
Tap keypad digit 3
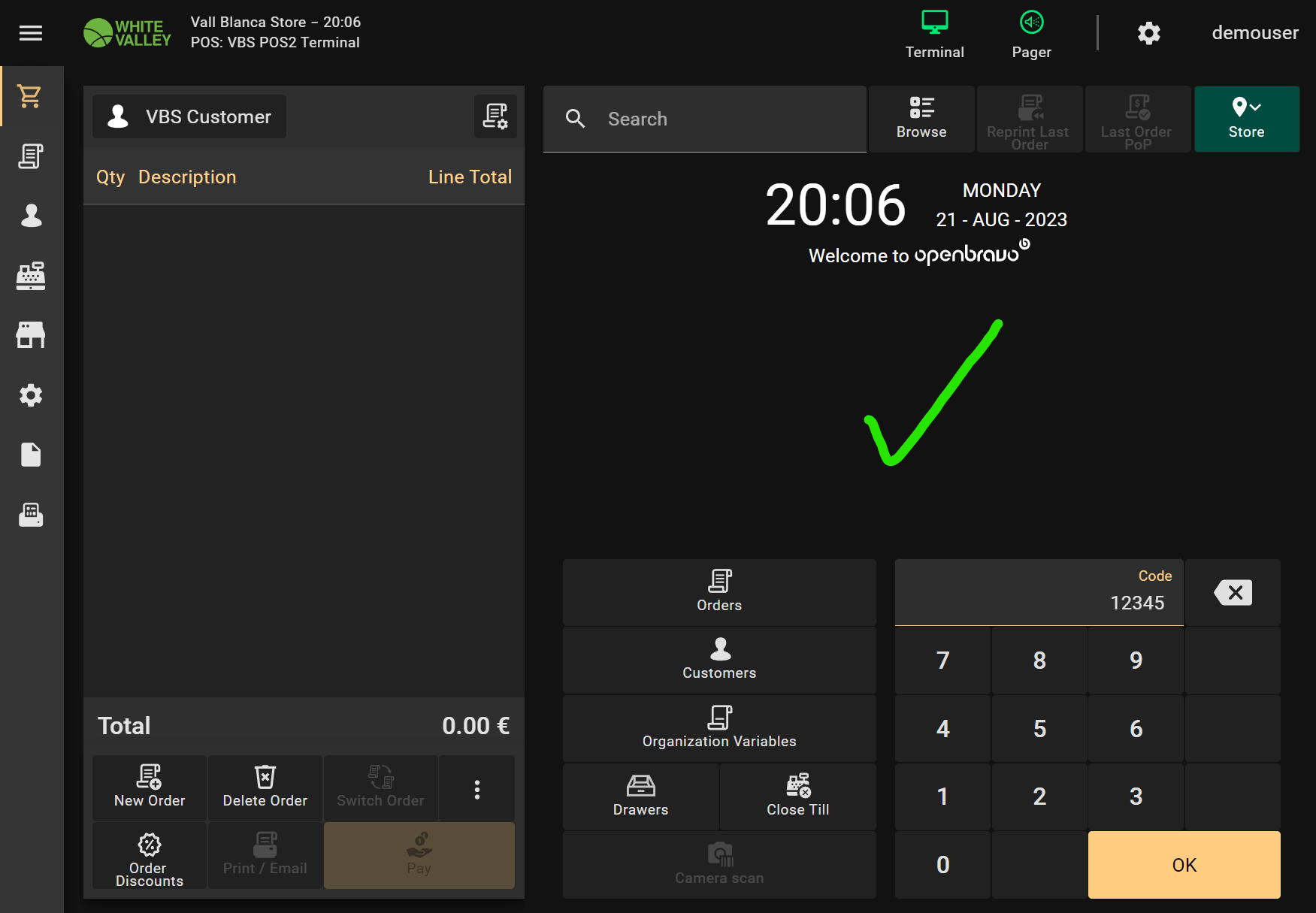(1136, 797)
